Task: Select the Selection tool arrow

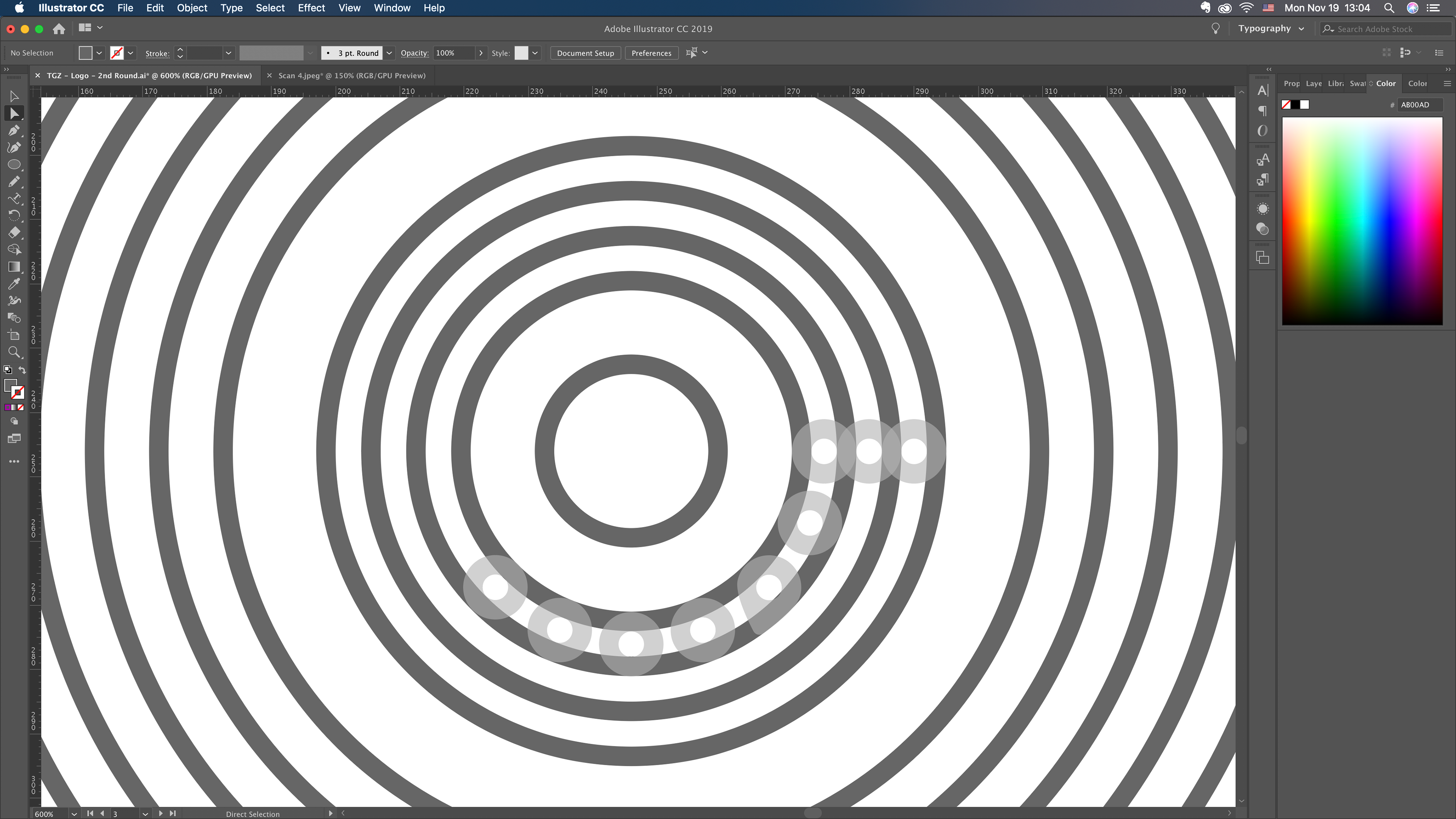Action: pos(14,97)
